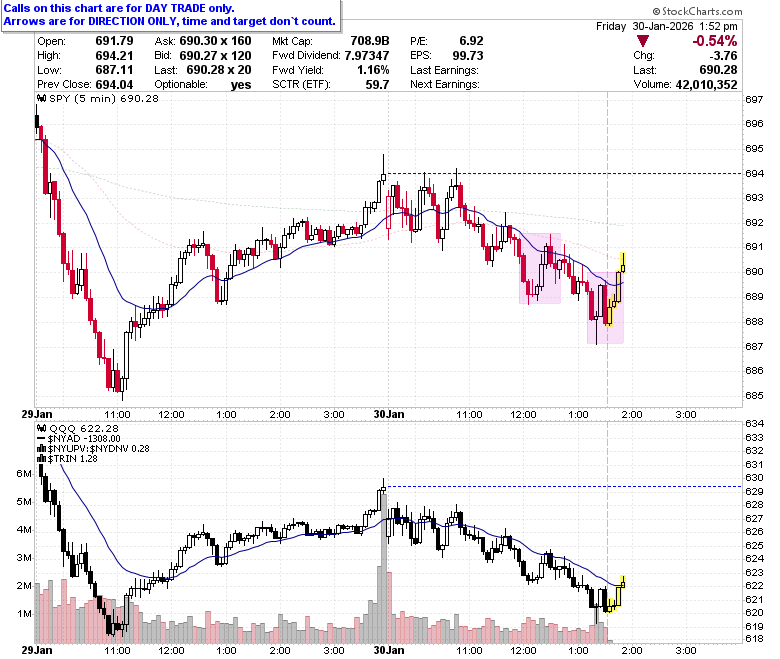Screen dimensions: 780x659
Task: Click the 618 axis label on QQQ panel
Action: pyautogui.click(x=754, y=639)
